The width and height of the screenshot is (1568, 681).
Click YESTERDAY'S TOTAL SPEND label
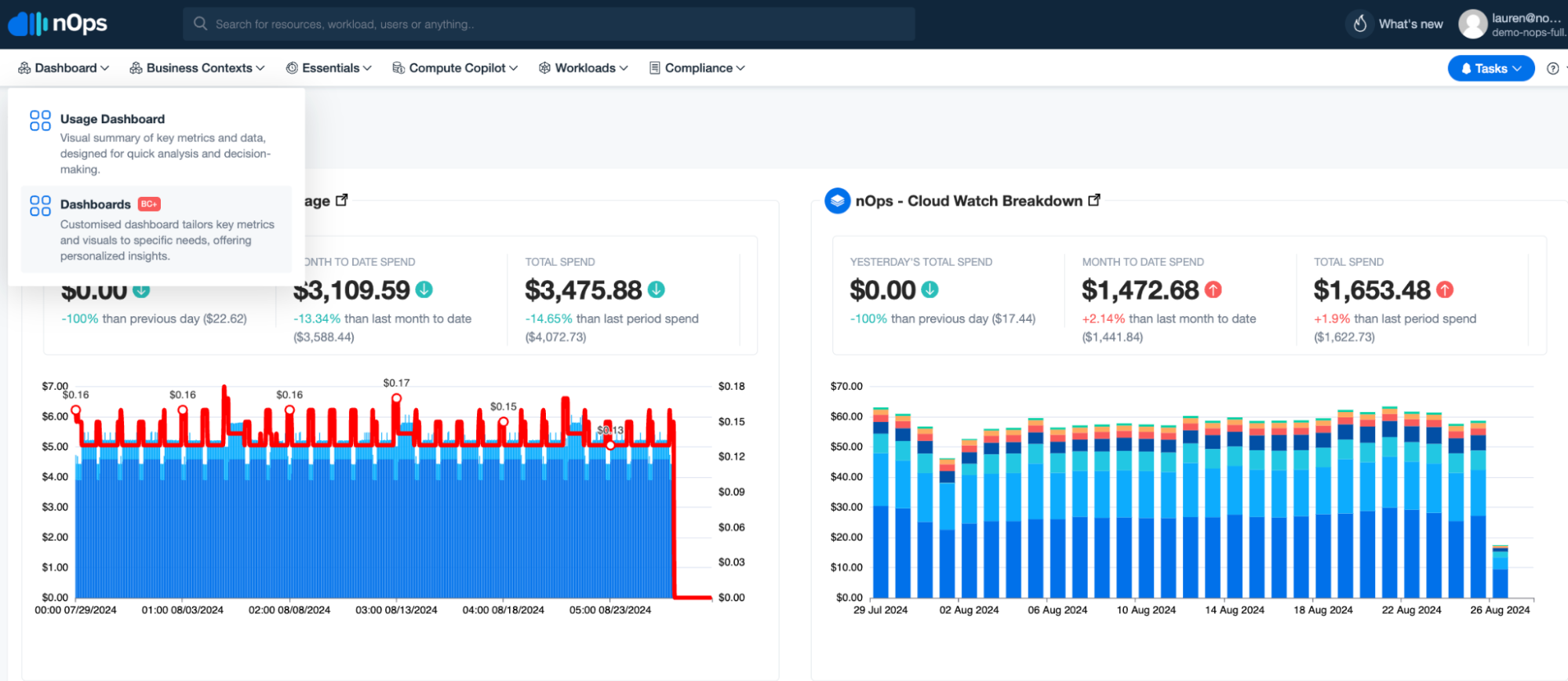(x=921, y=262)
